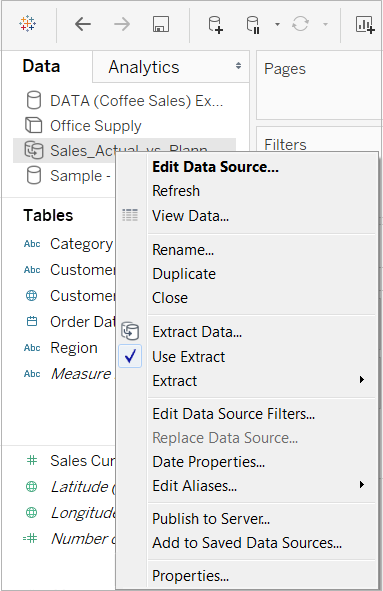383x591 pixels.
Task: Click the Save disk icon
Action: [161, 24]
